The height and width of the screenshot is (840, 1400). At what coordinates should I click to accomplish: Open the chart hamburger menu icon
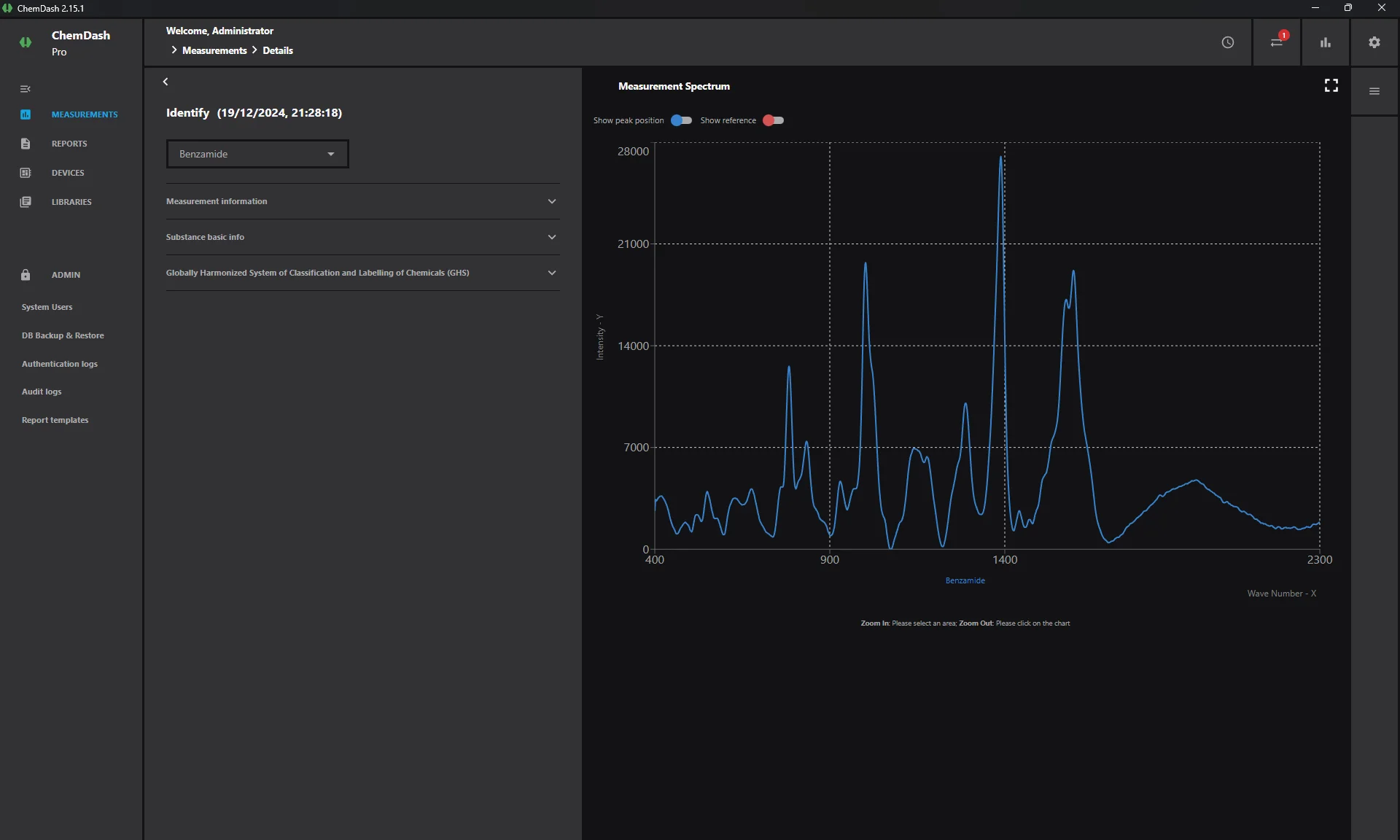pos(1374,91)
